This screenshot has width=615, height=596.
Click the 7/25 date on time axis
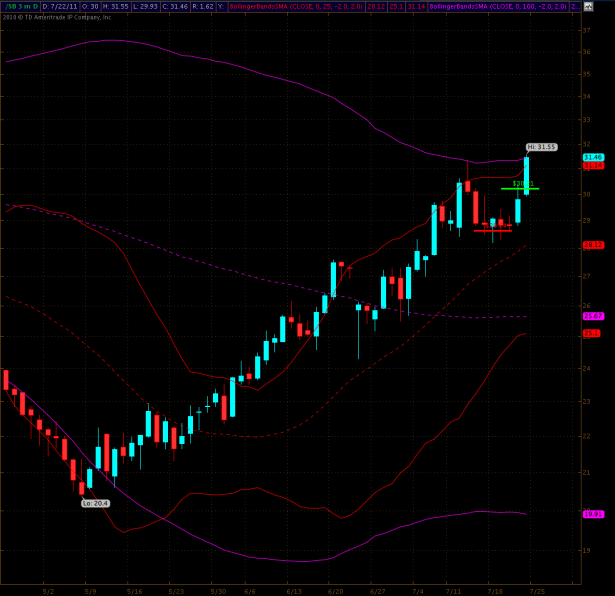[536, 590]
